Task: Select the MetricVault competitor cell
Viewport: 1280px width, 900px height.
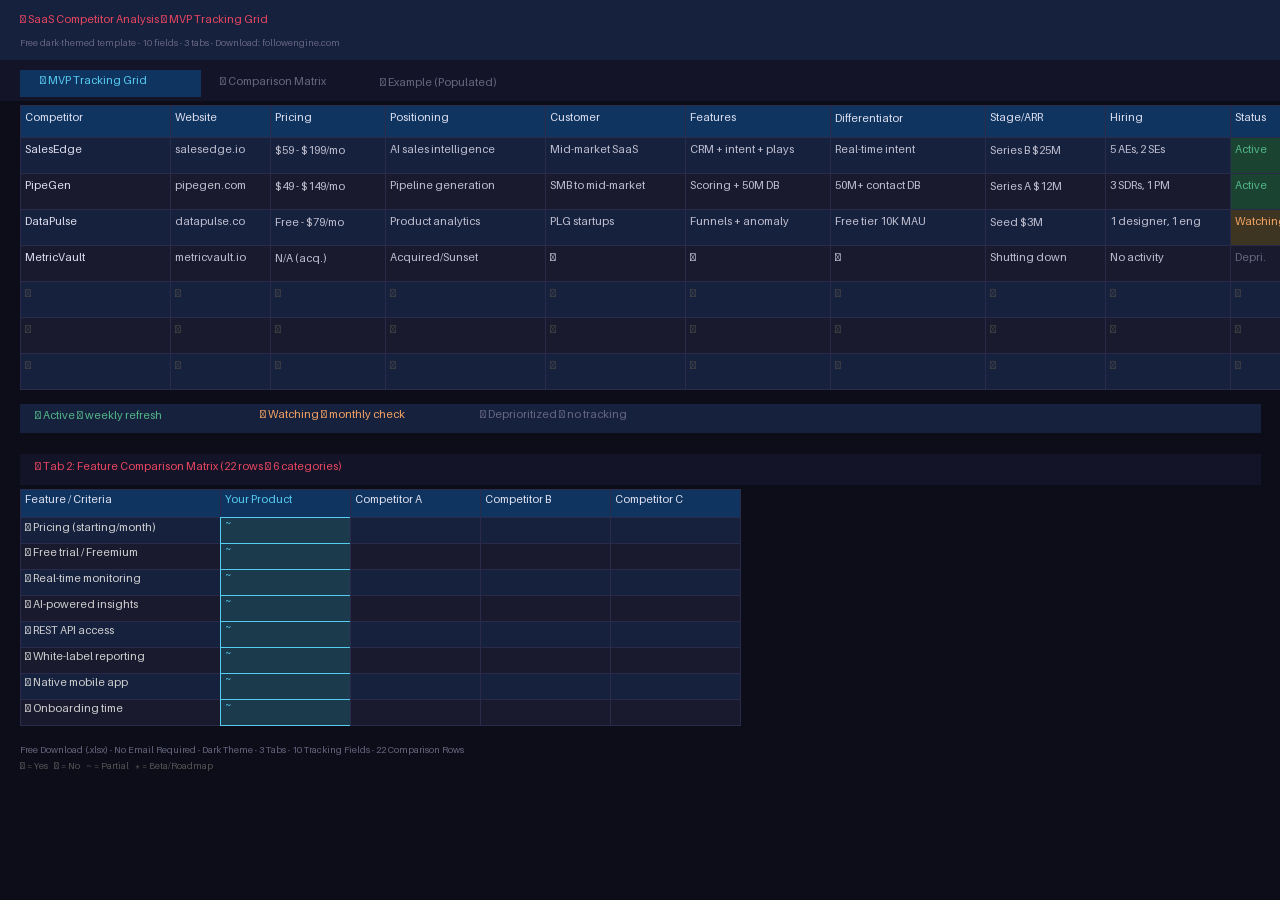Action: 95,264
